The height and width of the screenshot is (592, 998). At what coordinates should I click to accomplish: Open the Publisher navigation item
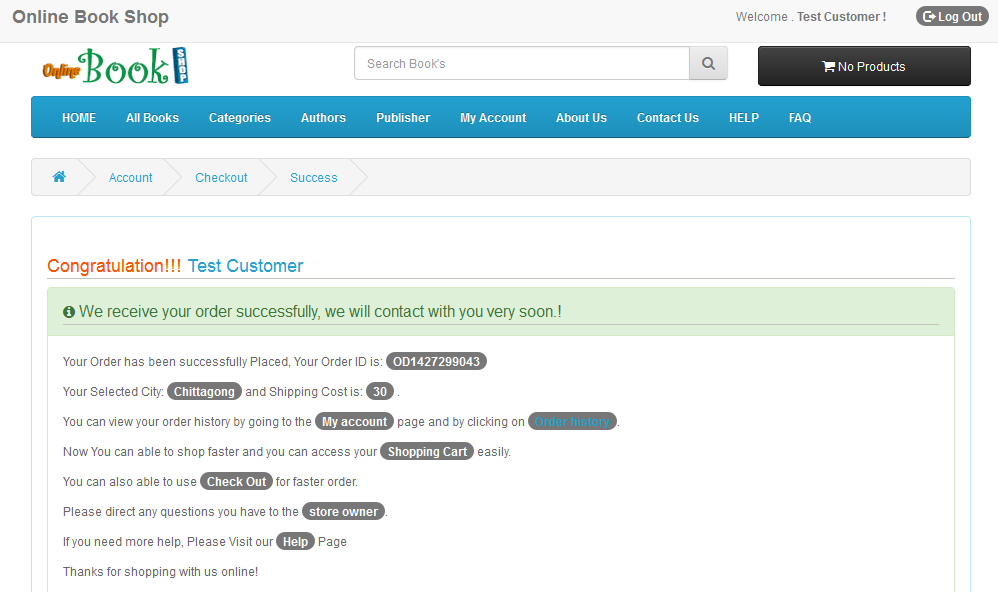coord(403,118)
